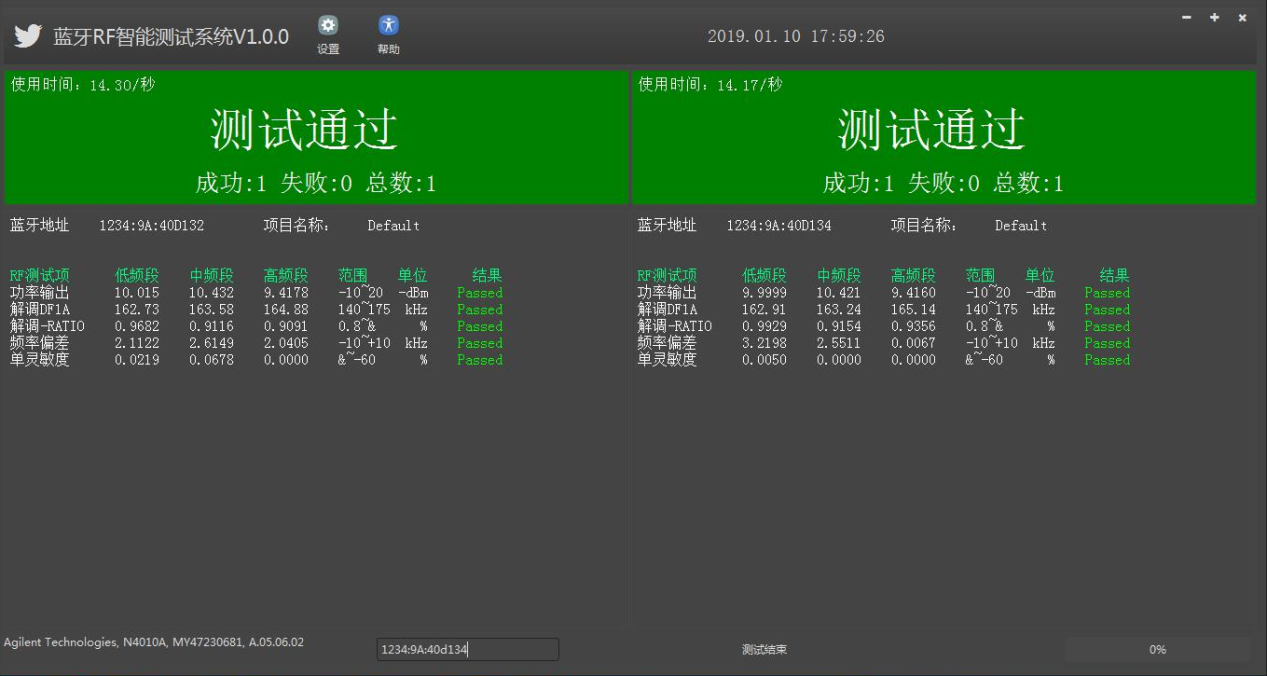
Task: Click the blue bird application logo
Action: [x=27, y=36]
